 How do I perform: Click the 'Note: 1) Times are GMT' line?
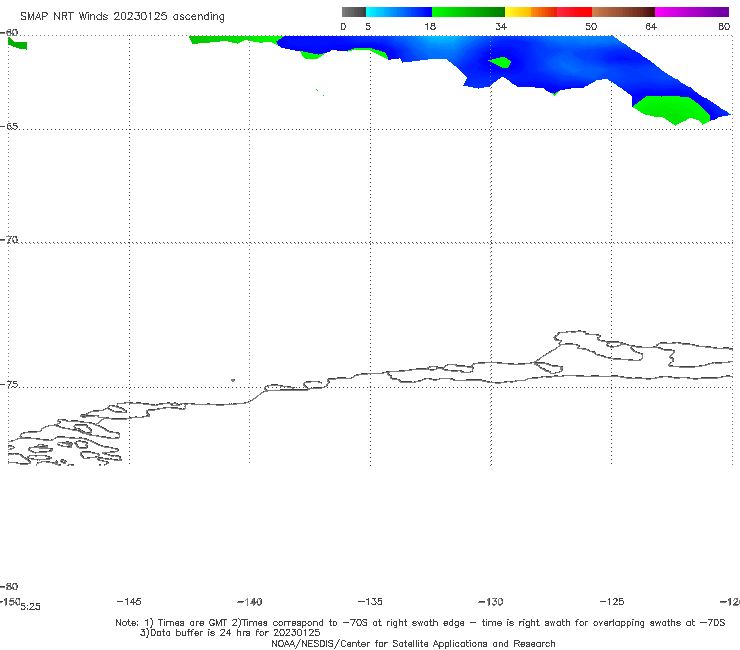420,623
